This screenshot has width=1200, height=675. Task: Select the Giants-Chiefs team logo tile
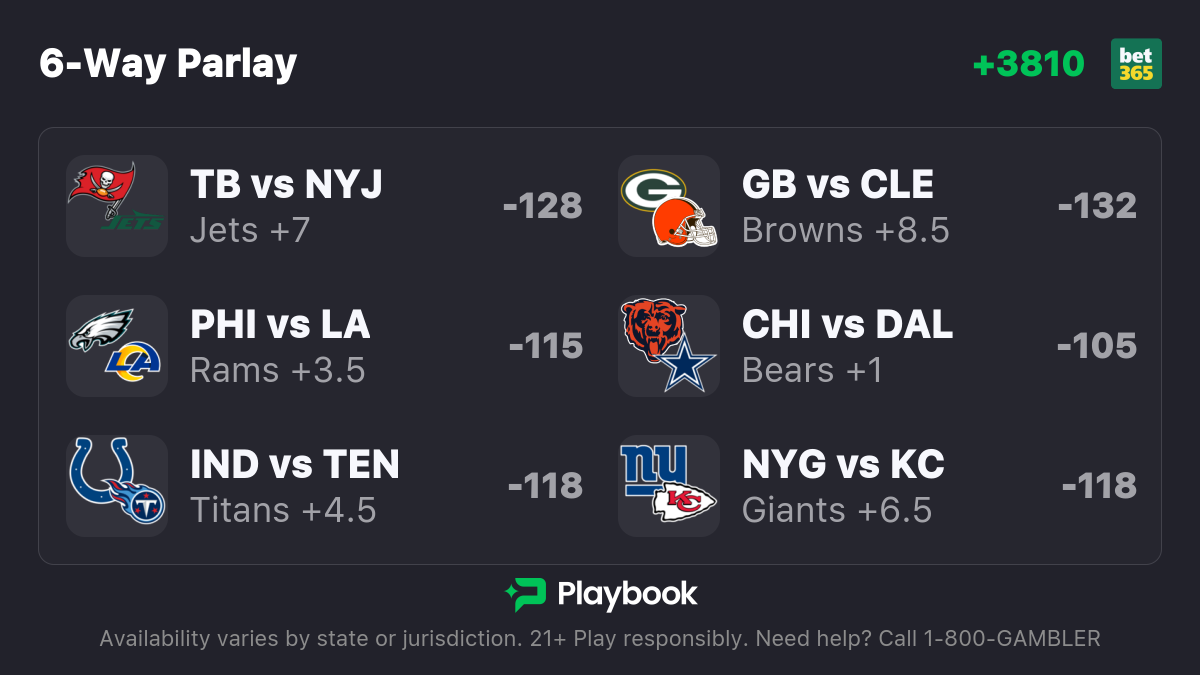pos(669,486)
